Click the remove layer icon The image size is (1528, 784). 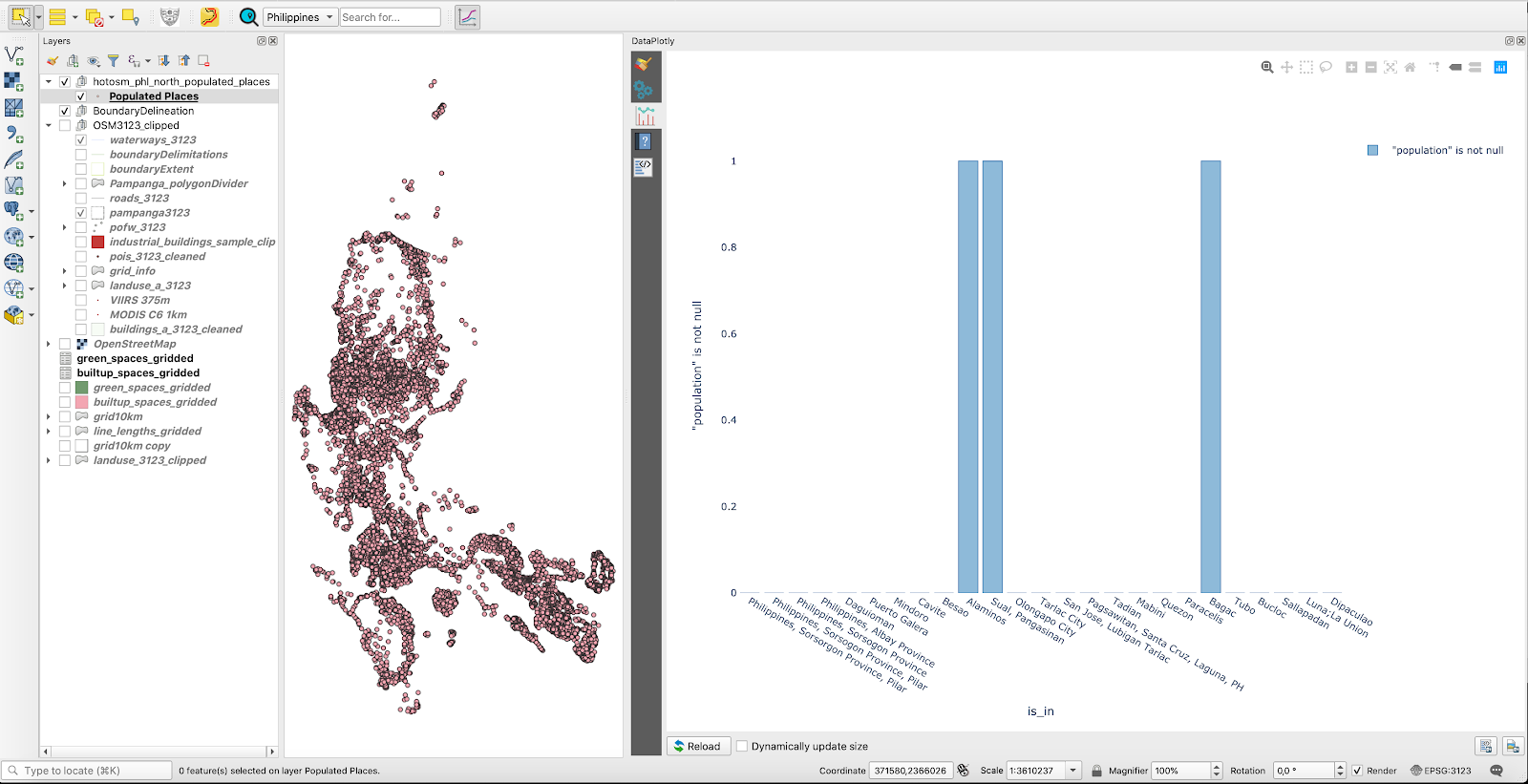pos(203,61)
